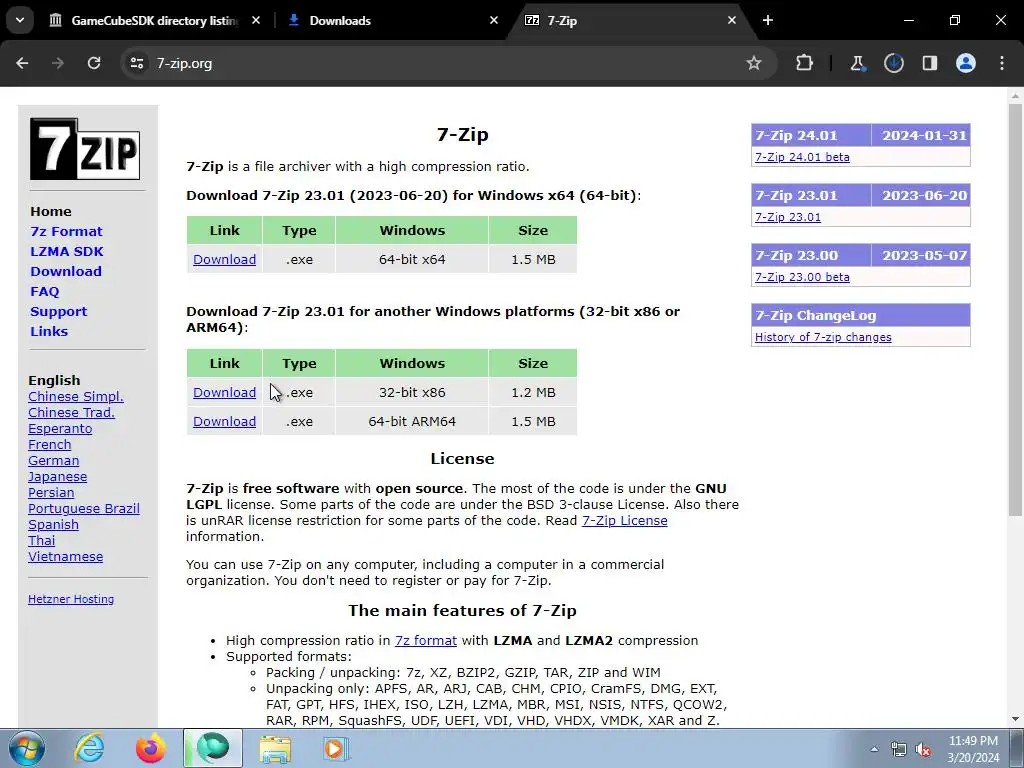
Task: Switch language to Esperanto
Action: coord(60,428)
